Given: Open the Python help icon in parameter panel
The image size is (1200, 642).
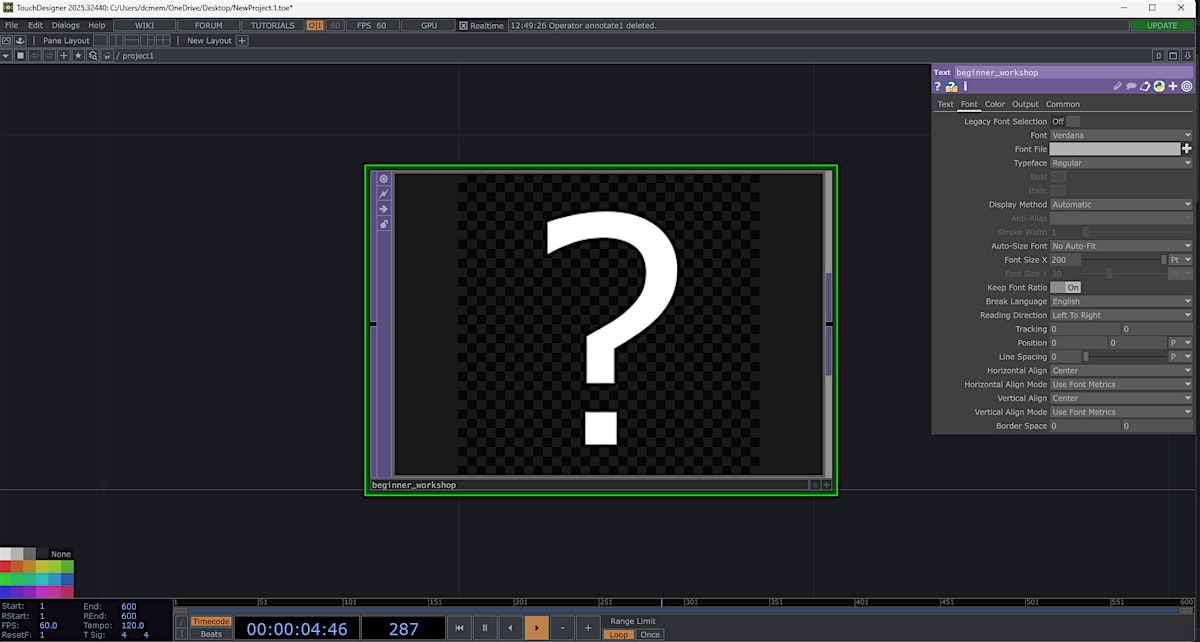Looking at the screenshot, I should 952,87.
